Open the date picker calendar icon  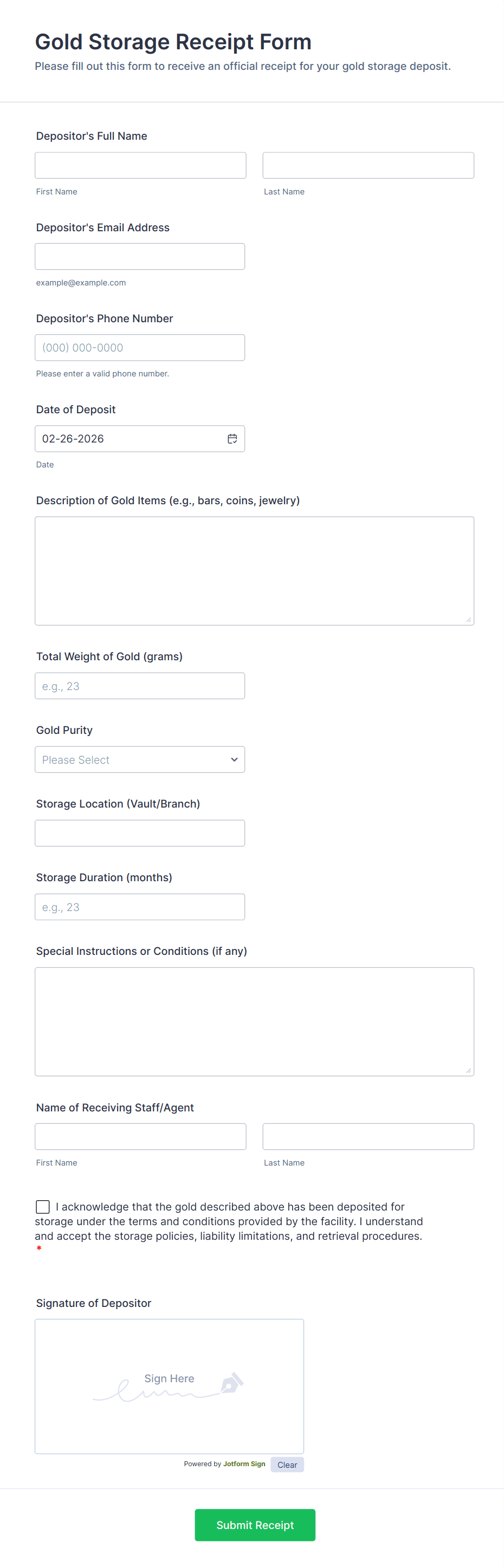(232, 439)
